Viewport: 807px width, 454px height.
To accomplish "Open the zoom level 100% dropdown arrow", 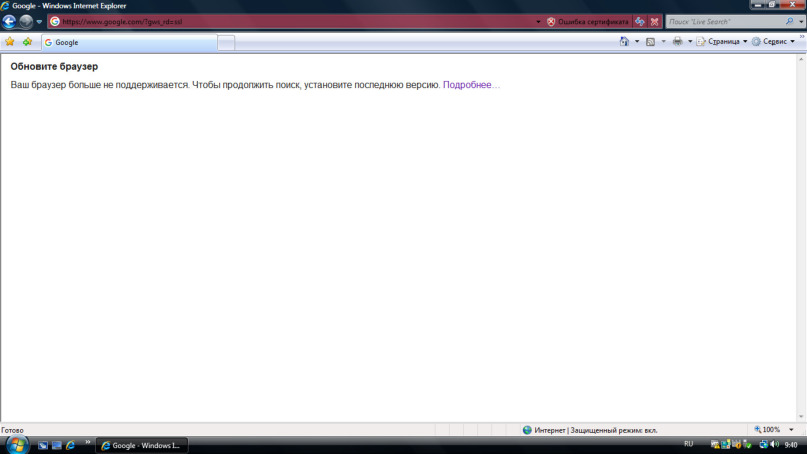I will (x=792, y=430).
